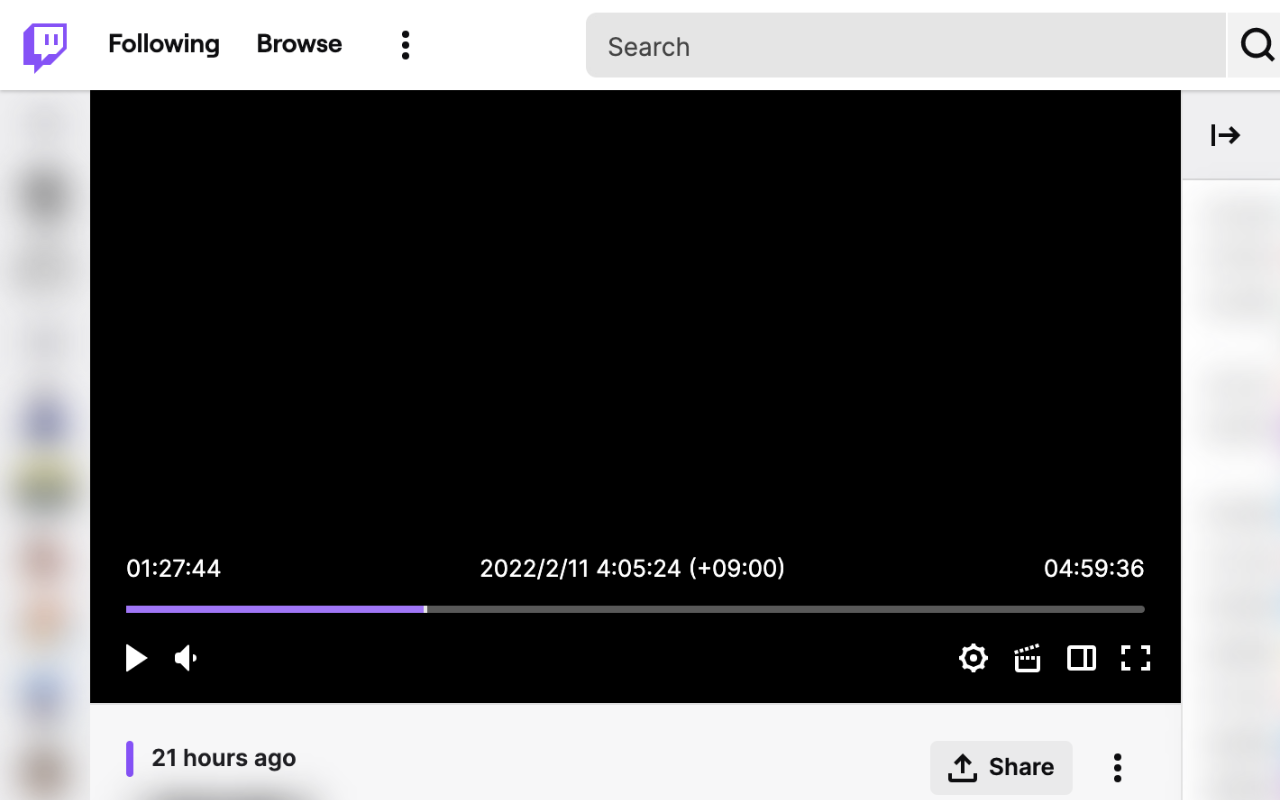The height and width of the screenshot is (800, 1280).
Task: Click the Twitch logo
Action: (45, 45)
